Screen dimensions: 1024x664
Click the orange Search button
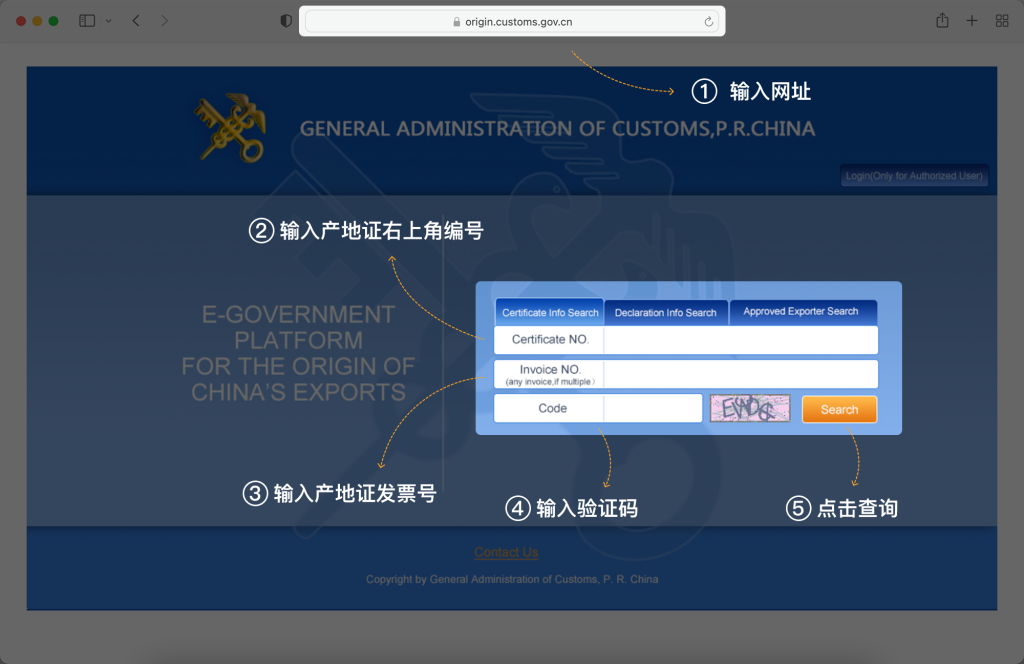pyautogui.click(x=839, y=409)
